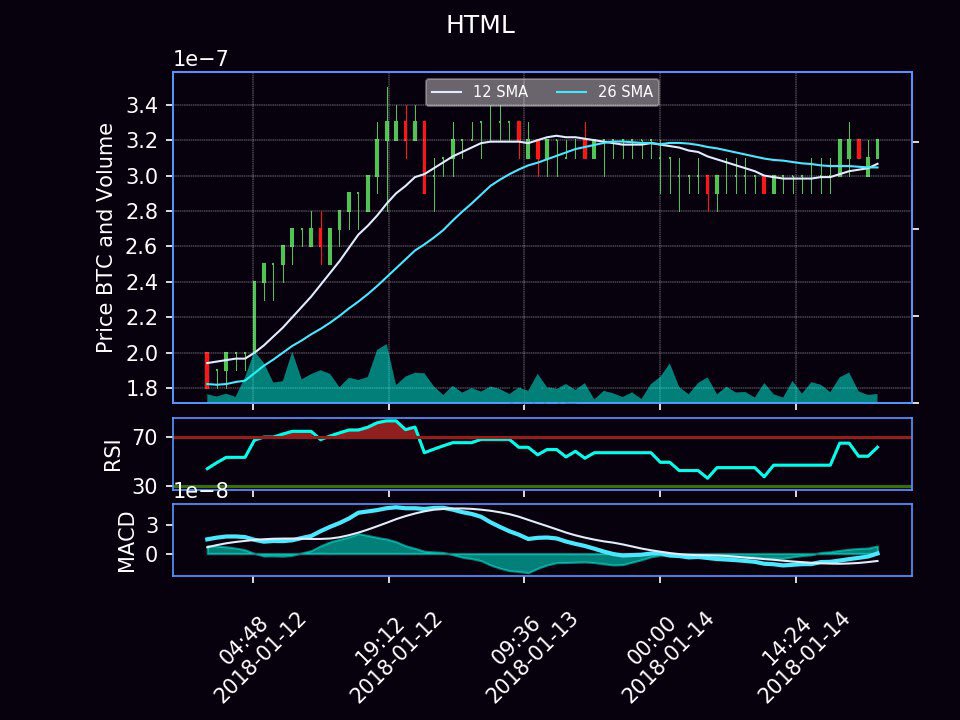
Task: Click the 00:00 2018-01-14 date label
Action: (666, 658)
